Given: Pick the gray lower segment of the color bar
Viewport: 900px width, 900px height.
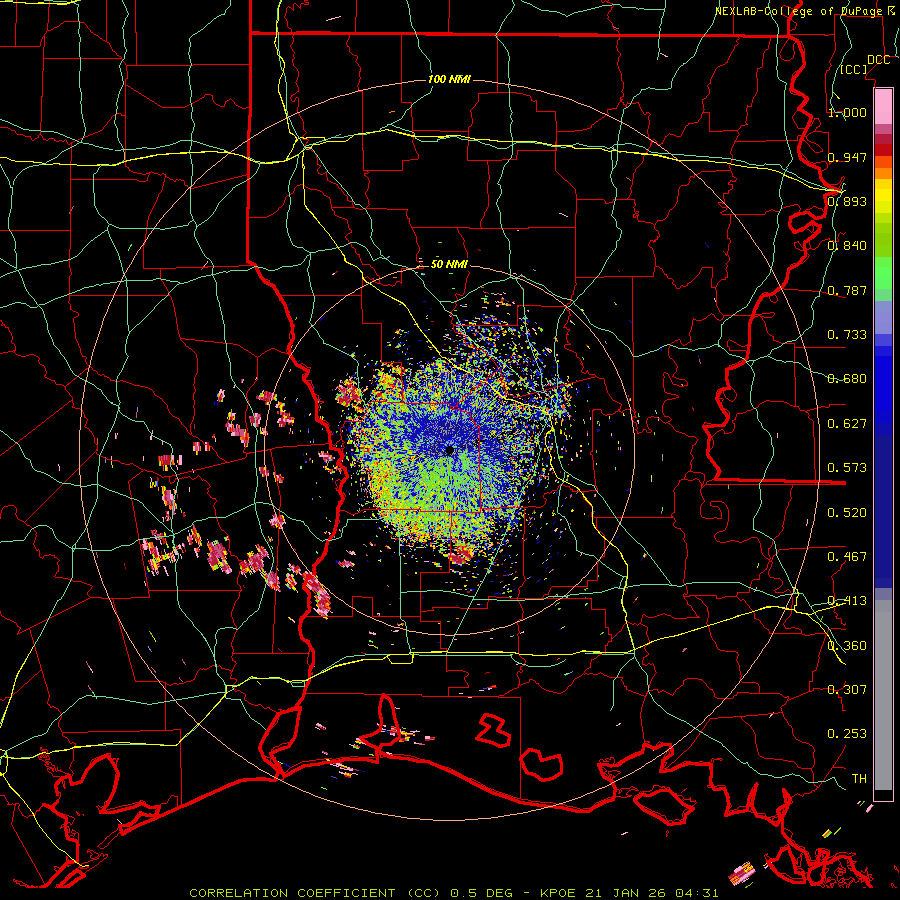Looking at the screenshot, I should point(883,695).
